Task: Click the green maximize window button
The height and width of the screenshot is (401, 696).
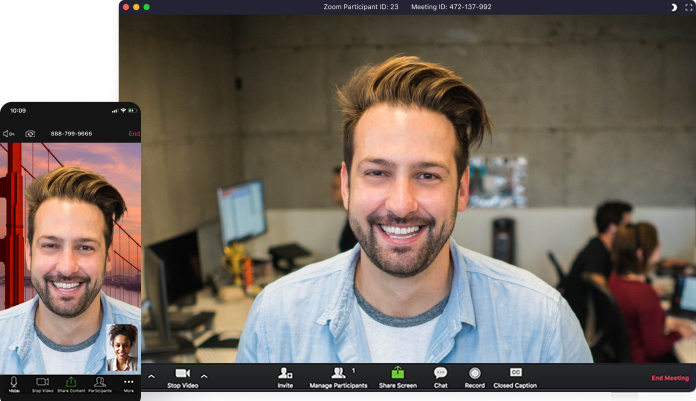Action: coord(146,7)
